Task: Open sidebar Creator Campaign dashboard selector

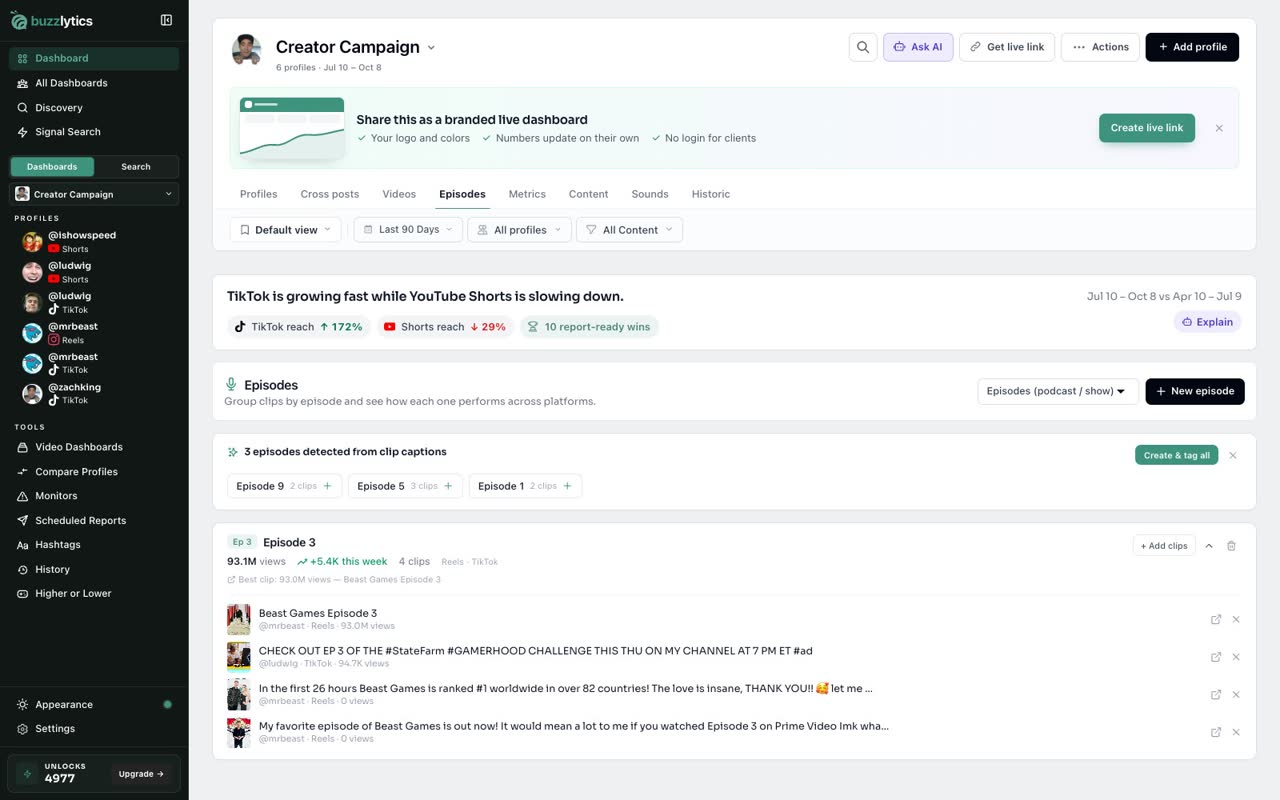Action: pyautogui.click(x=94, y=194)
